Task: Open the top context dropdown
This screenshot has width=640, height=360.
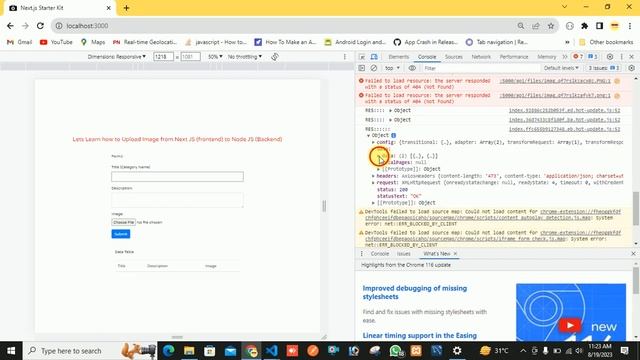Action: point(392,68)
